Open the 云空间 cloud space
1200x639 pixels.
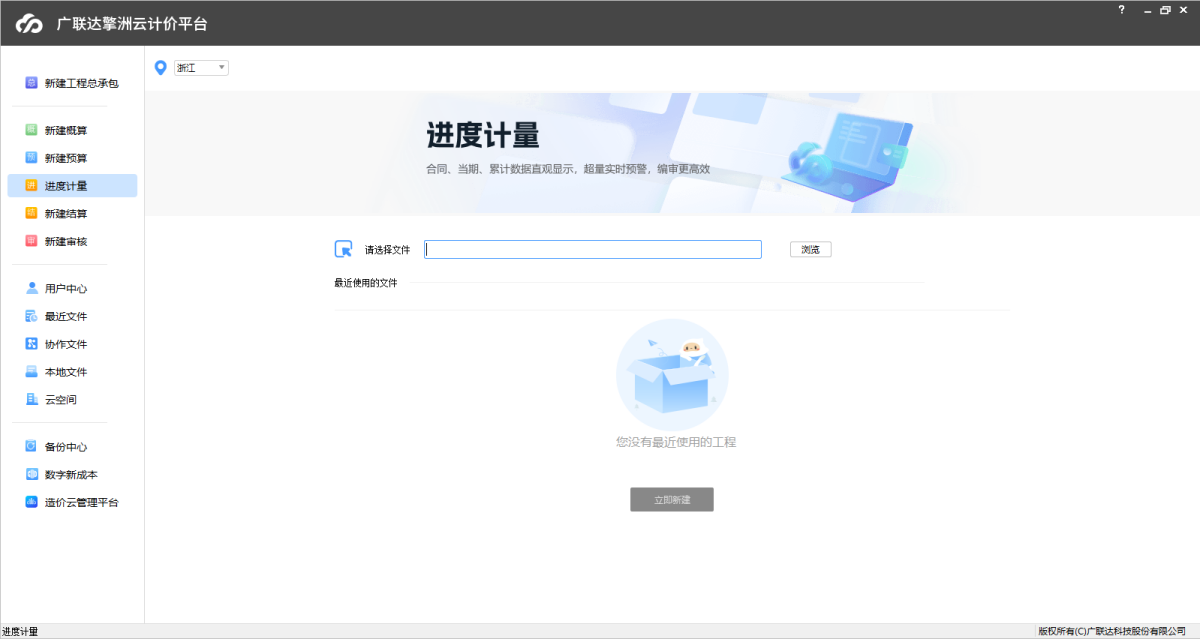[60, 399]
